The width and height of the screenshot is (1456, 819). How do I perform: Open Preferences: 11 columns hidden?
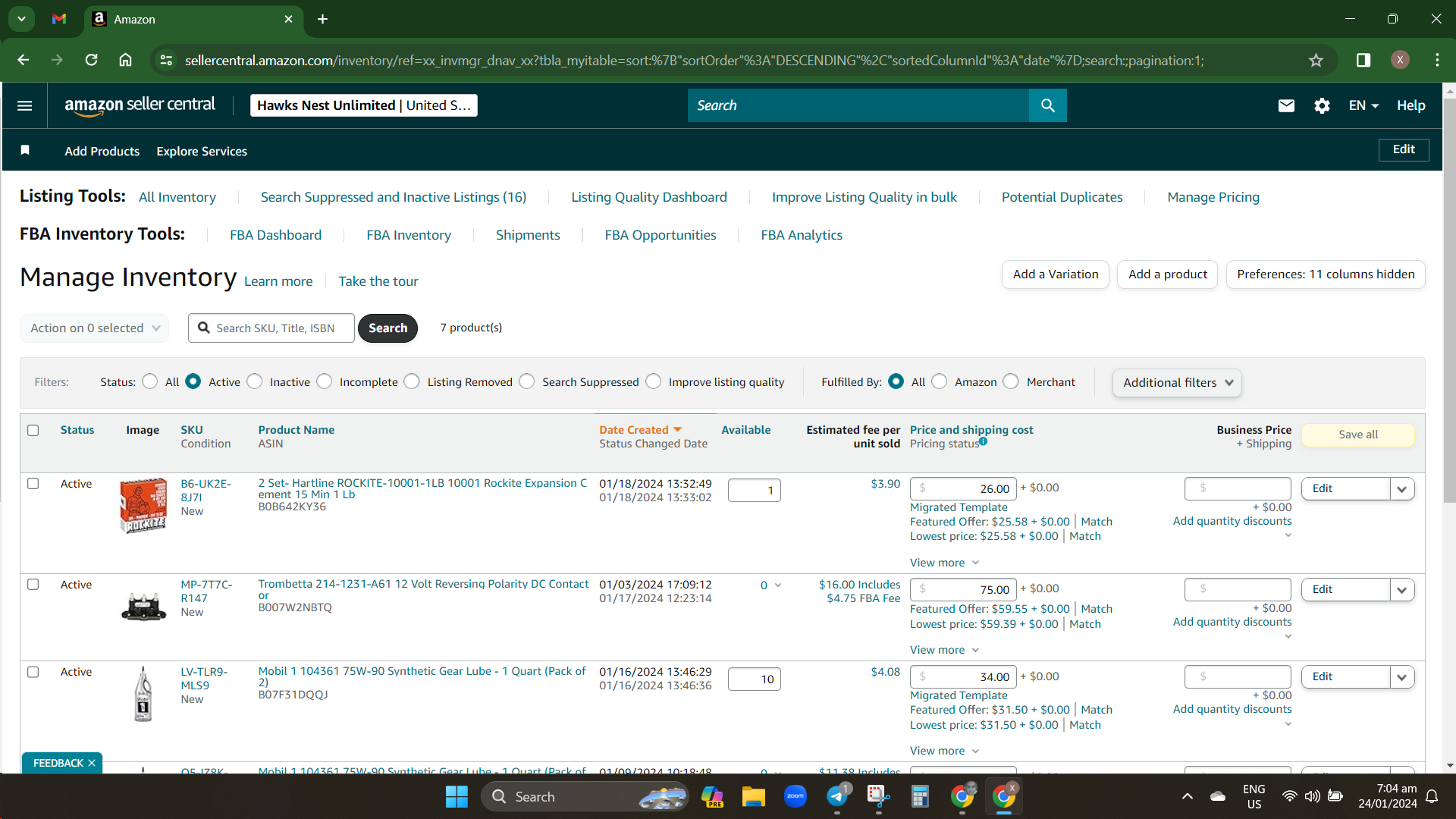1326,275
